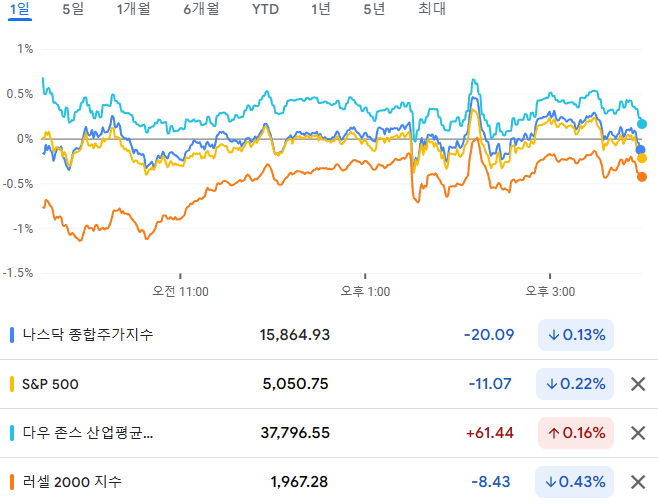Open the S&P 500 index row
This screenshot has height=504, width=658.
(329, 384)
